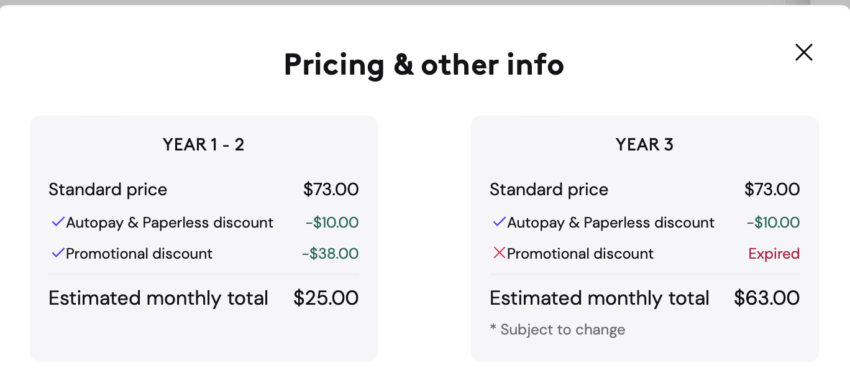This screenshot has height=388, width=850.
Task: Click the Subject to change footnote
Action: click(557, 329)
